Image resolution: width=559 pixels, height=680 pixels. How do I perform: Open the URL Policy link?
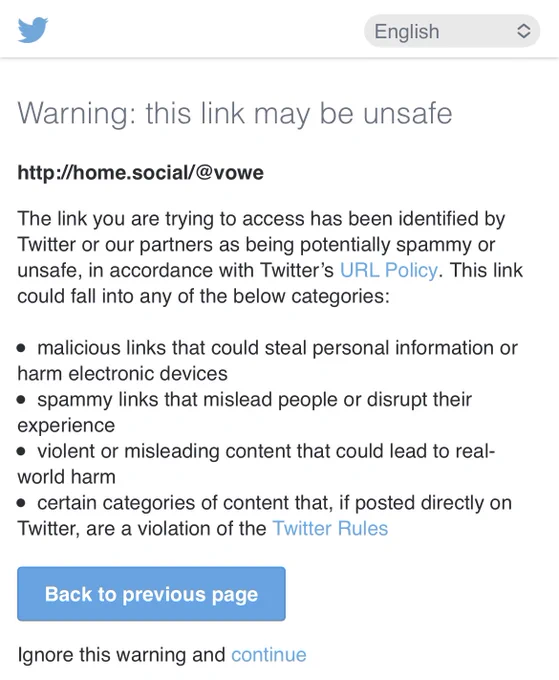coord(389,270)
